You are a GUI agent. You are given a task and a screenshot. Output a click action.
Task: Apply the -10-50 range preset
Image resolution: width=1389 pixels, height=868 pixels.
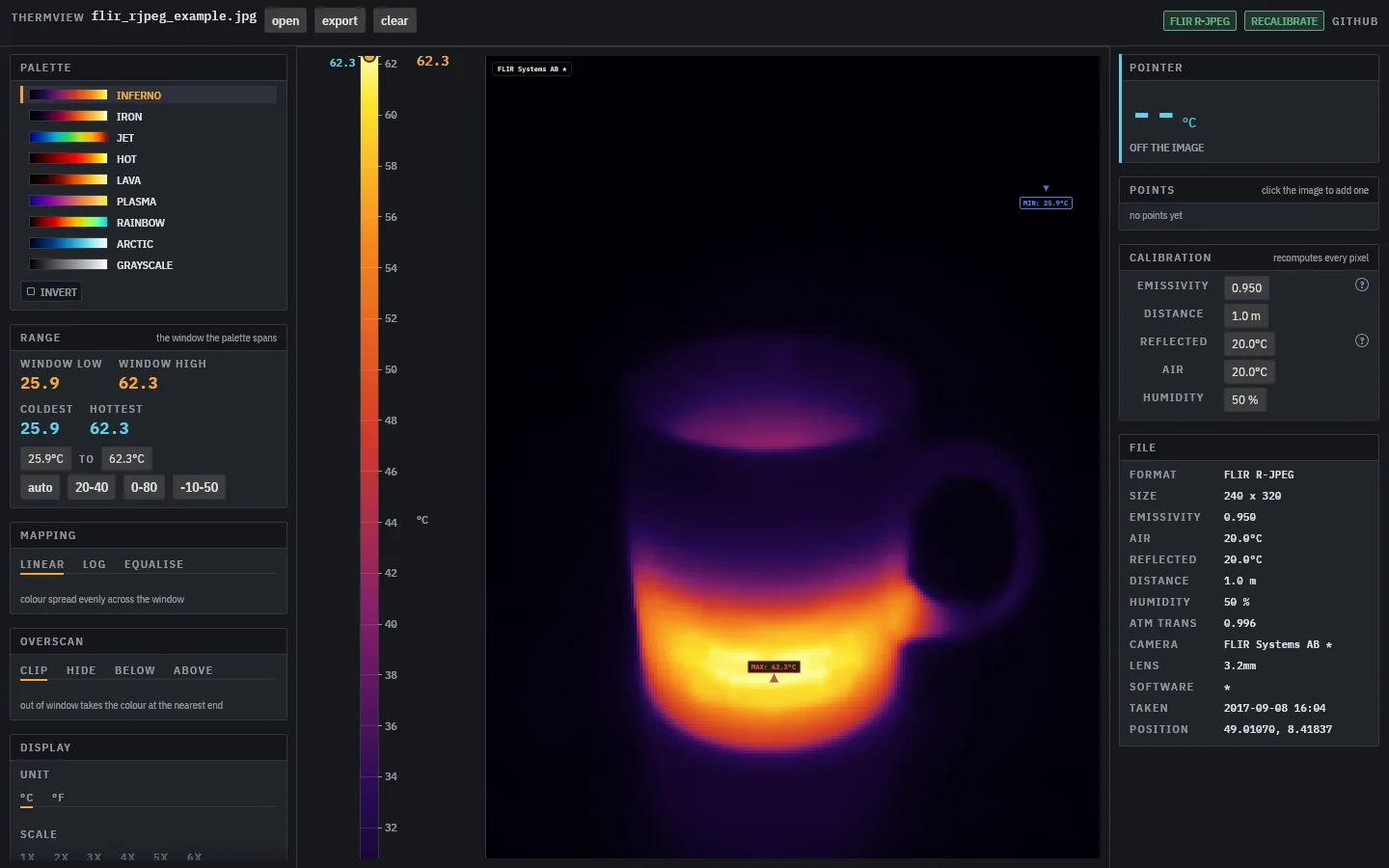tap(199, 487)
